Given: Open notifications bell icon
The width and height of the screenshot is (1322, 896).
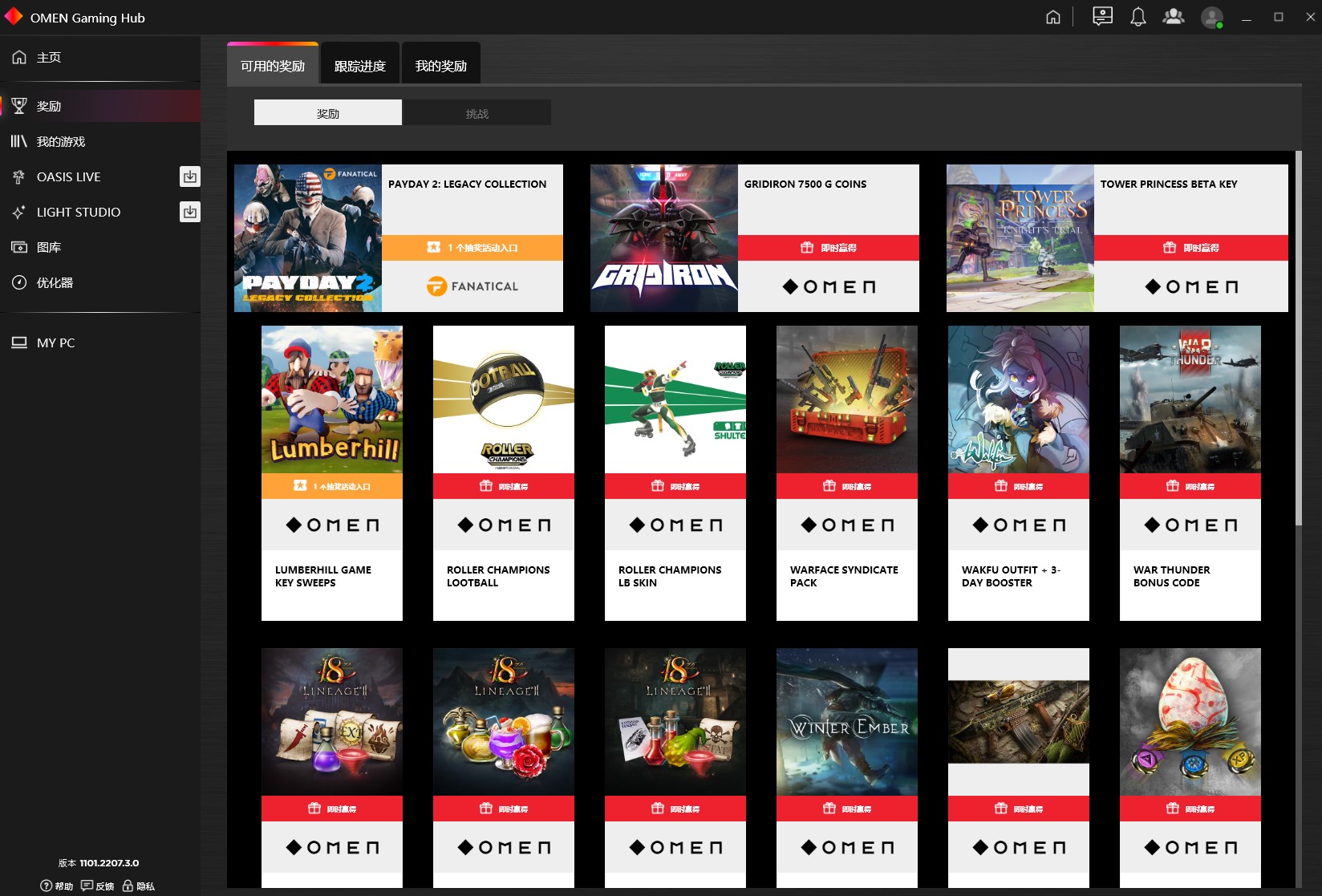Looking at the screenshot, I should coord(1138,17).
